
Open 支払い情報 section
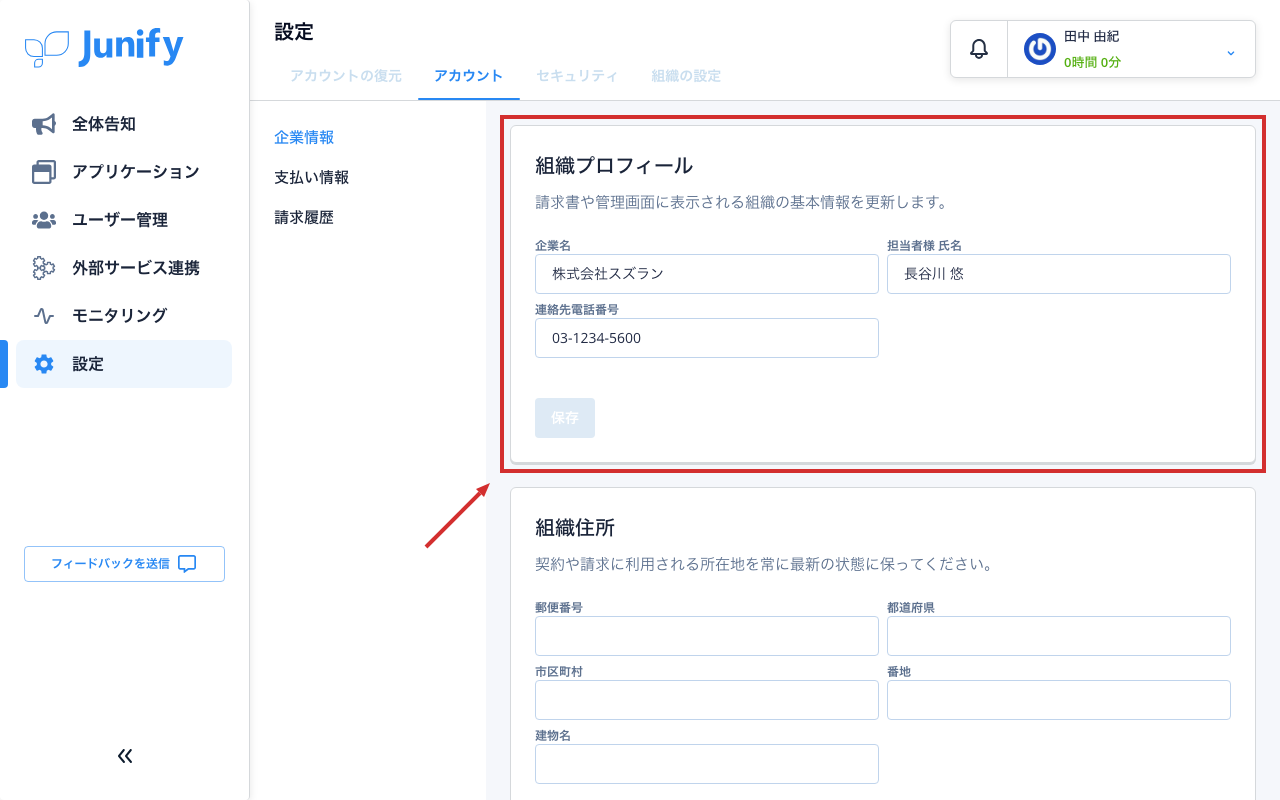(x=312, y=177)
